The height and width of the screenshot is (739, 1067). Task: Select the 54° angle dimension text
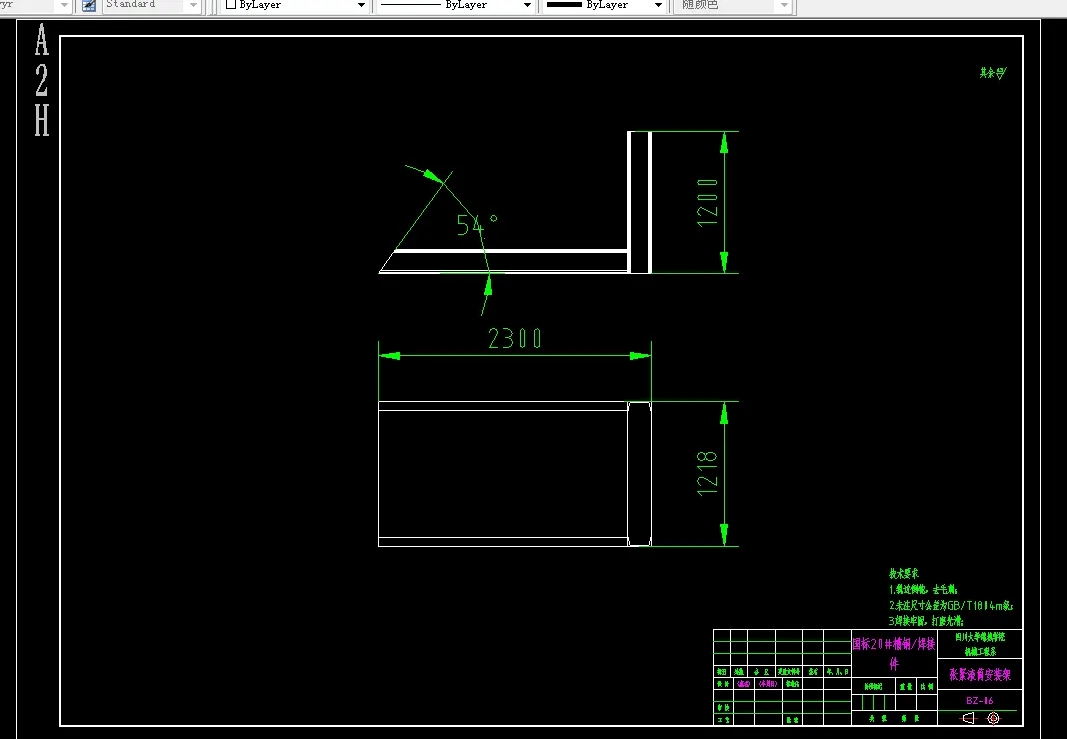pyautogui.click(x=477, y=224)
